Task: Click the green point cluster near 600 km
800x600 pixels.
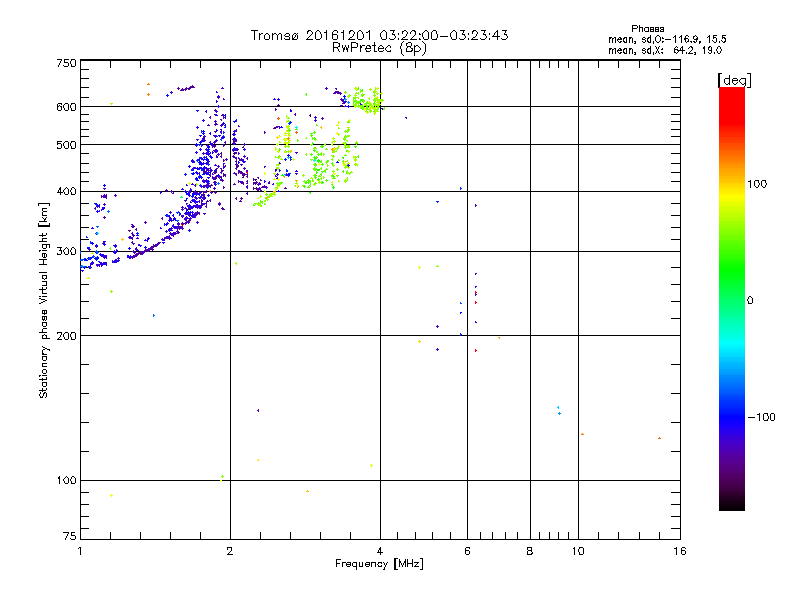Action: pos(367,100)
